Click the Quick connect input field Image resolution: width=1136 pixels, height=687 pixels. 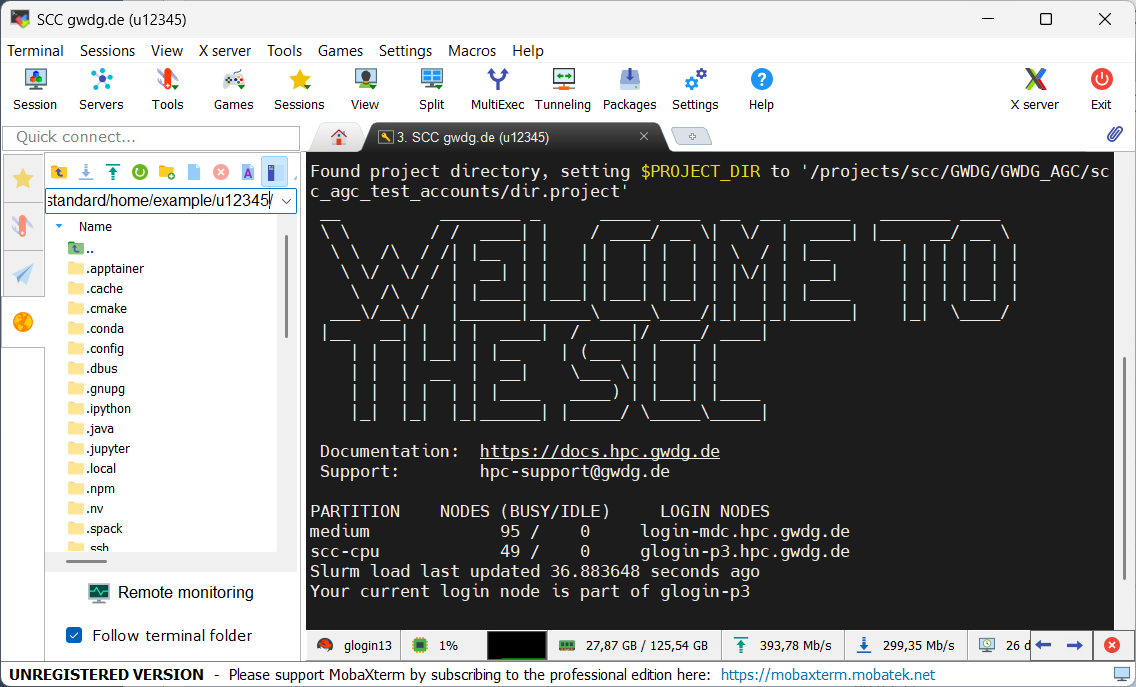click(x=150, y=137)
